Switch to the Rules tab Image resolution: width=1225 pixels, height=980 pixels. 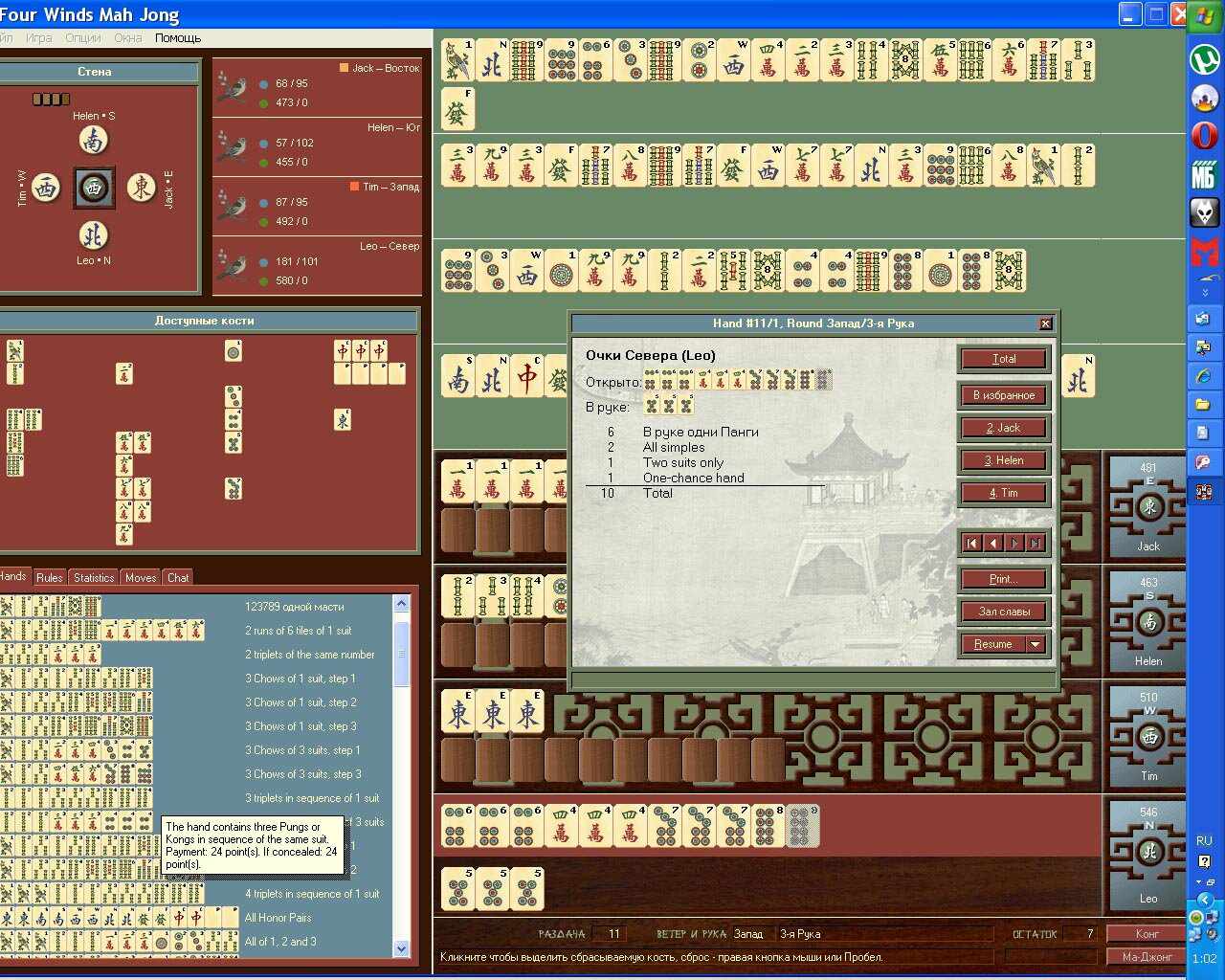pyautogui.click(x=49, y=577)
